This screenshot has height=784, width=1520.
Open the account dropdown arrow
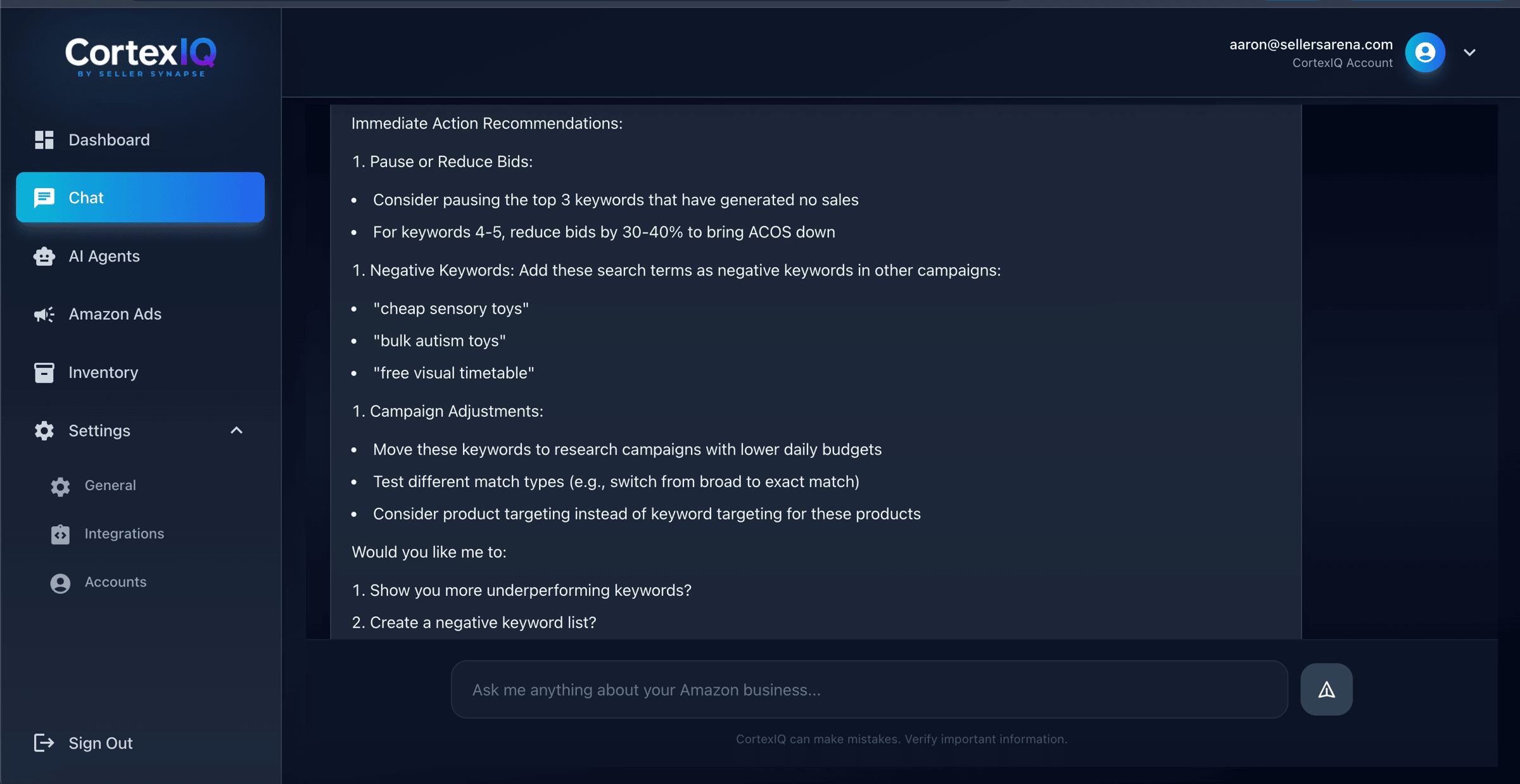tap(1470, 53)
